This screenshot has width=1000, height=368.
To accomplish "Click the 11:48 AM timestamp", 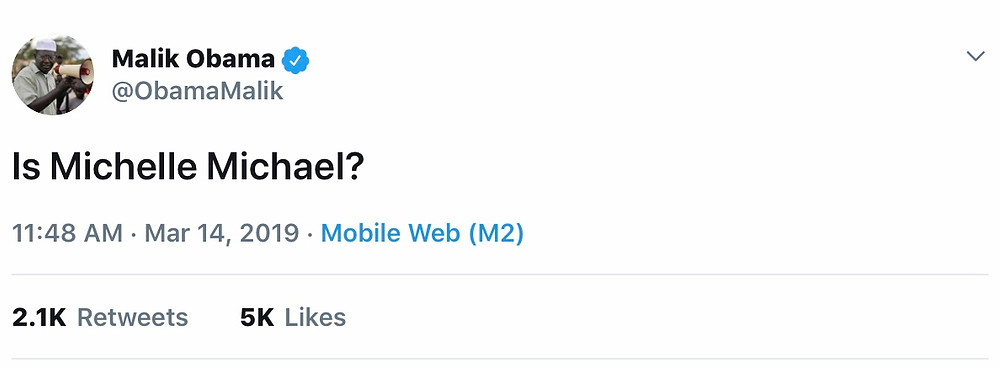I will pos(68,233).
